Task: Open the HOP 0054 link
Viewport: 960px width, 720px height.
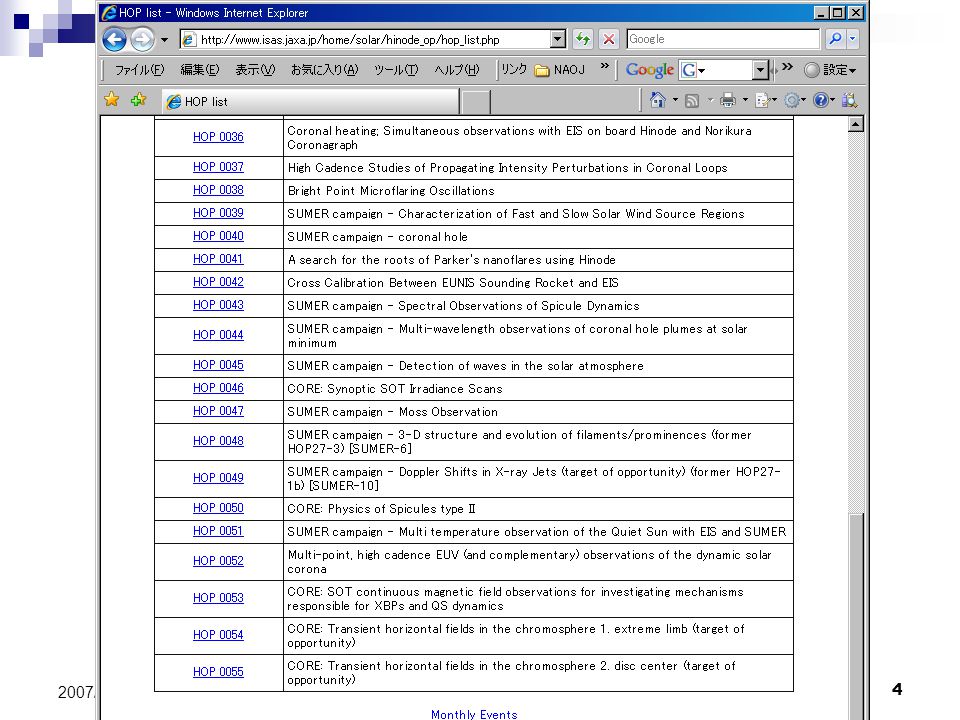Action: pyautogui.click(x=218, y=636)
